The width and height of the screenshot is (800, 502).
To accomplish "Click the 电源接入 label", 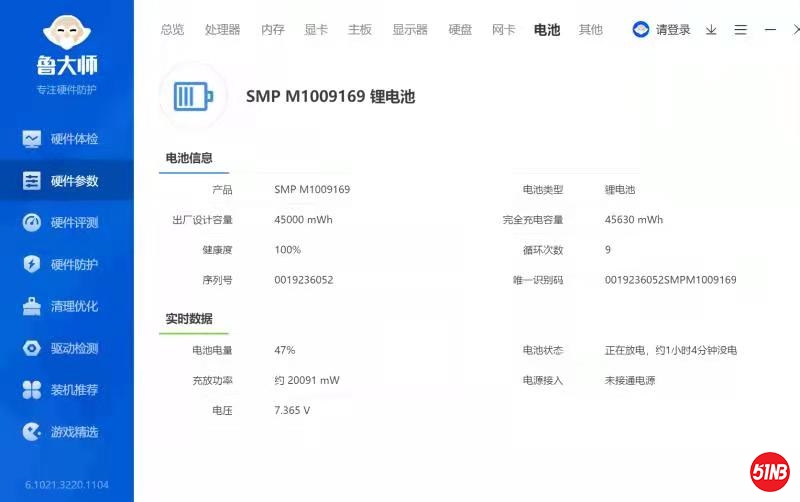I will [543, 381].
